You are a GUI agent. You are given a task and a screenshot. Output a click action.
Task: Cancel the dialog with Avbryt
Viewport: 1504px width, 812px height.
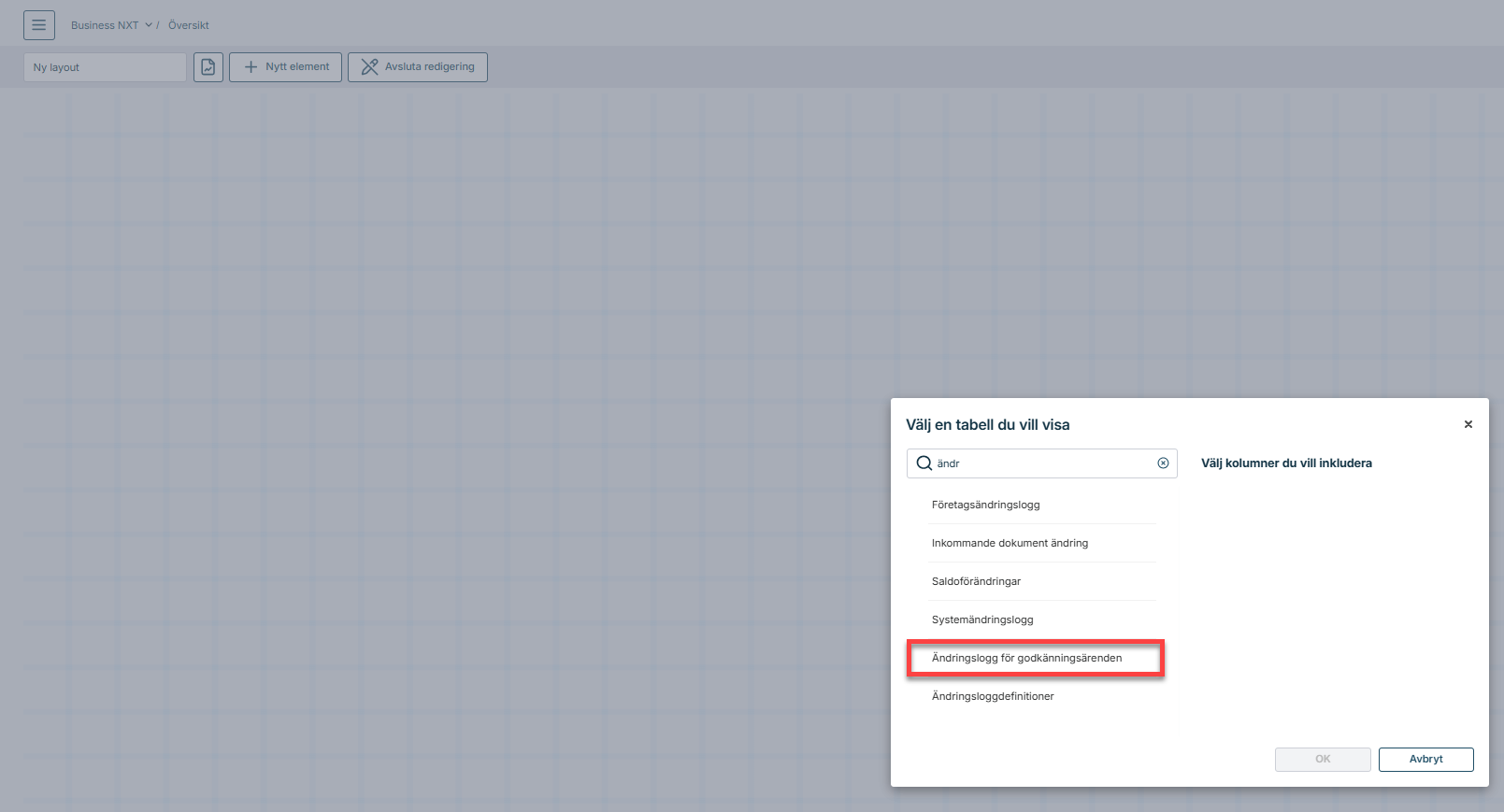pos(1425,759)
